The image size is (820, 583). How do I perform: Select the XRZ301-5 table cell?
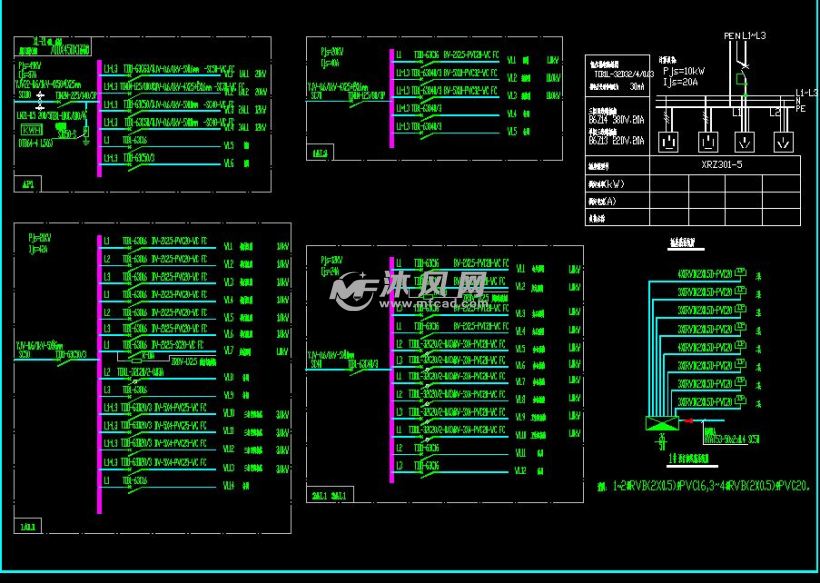(x=723, y=166)
